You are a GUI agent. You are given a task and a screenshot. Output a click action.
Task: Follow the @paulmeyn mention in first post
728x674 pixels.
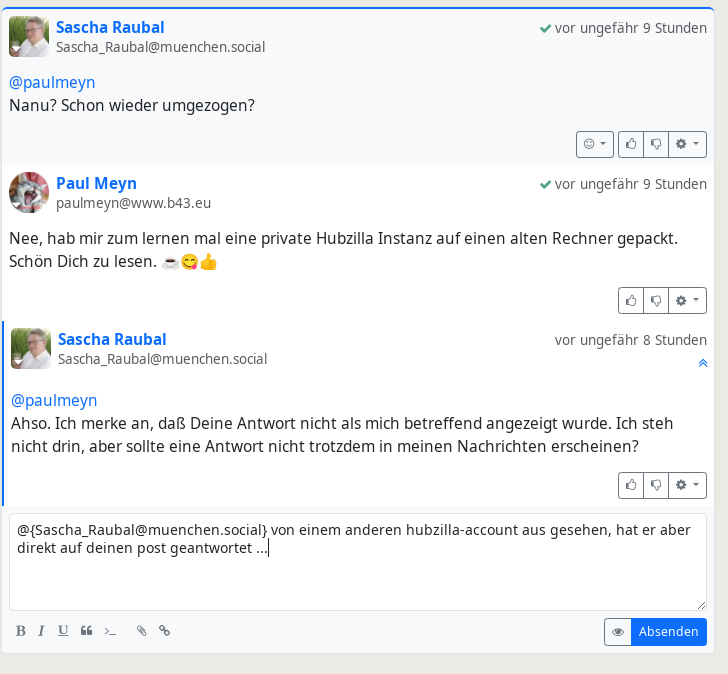point(52,82)
